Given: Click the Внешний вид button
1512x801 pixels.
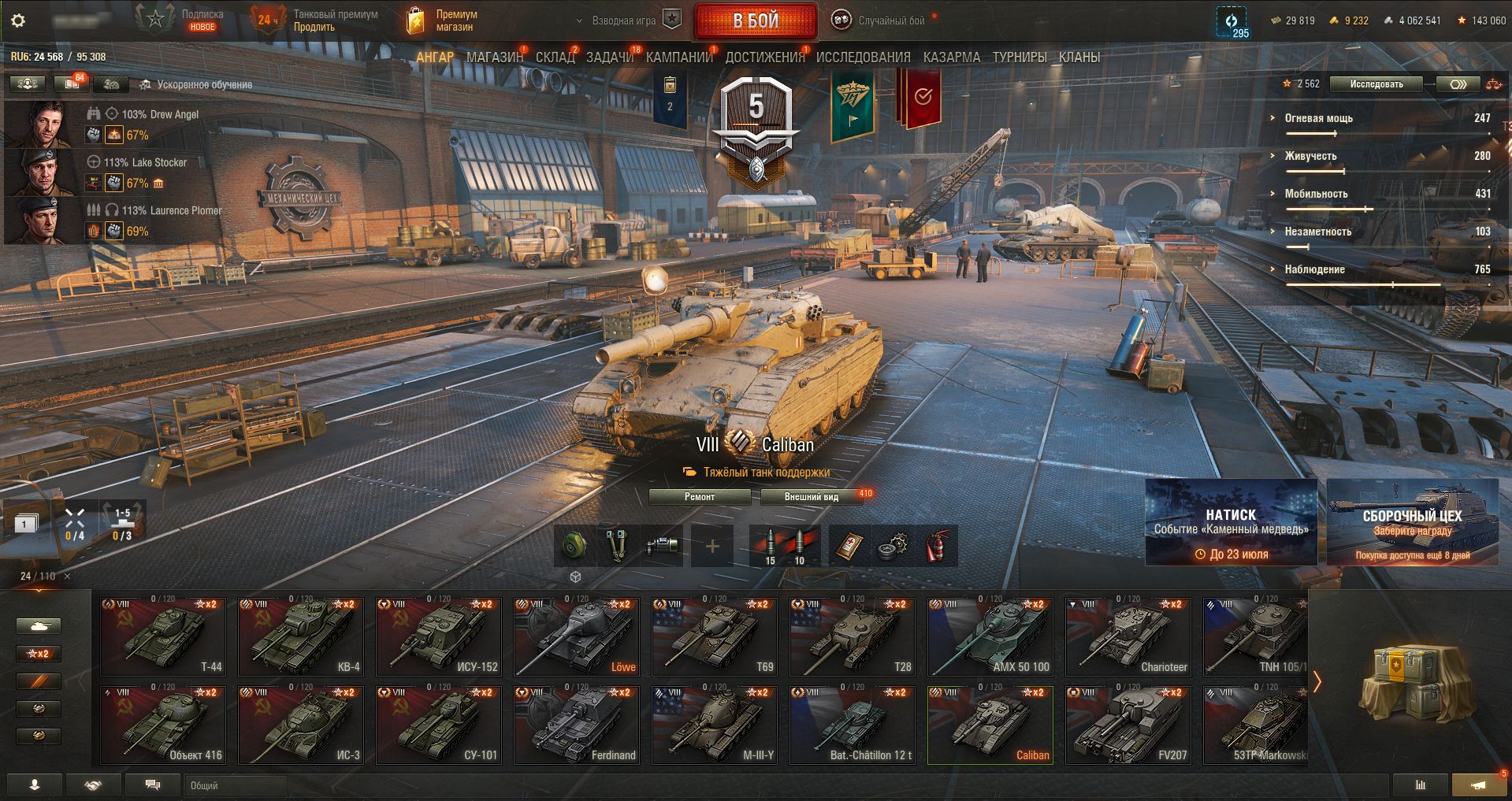Looking at the screenshot, I should [x=811, y=497].
